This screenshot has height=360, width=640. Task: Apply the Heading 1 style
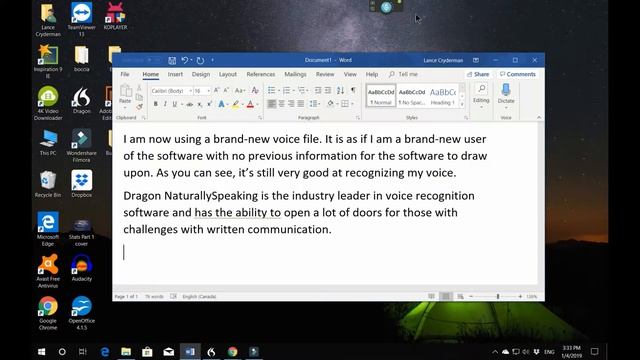(x=443, y=96)
